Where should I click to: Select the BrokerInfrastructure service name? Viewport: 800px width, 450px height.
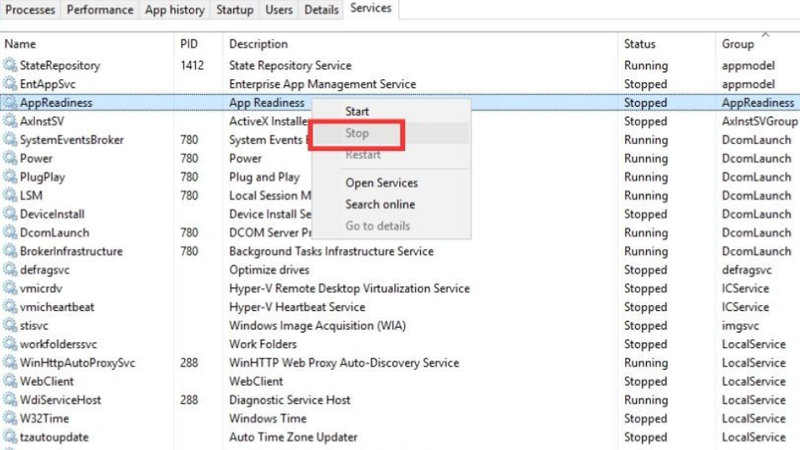[x=71, y=251]
